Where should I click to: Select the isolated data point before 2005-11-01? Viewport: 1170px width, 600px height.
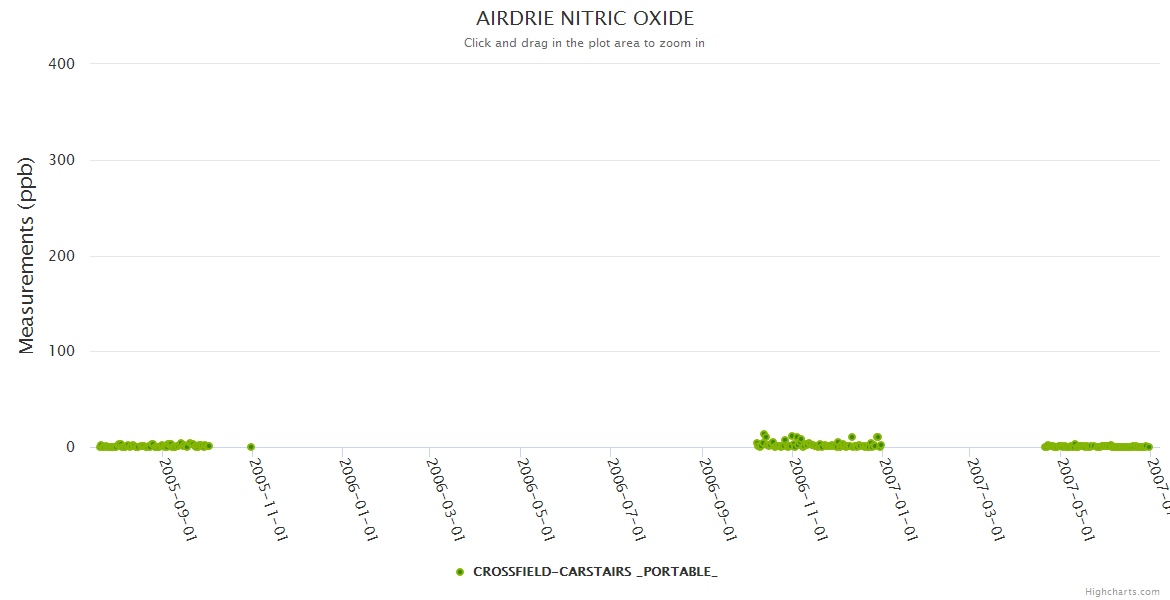point(251,447)
